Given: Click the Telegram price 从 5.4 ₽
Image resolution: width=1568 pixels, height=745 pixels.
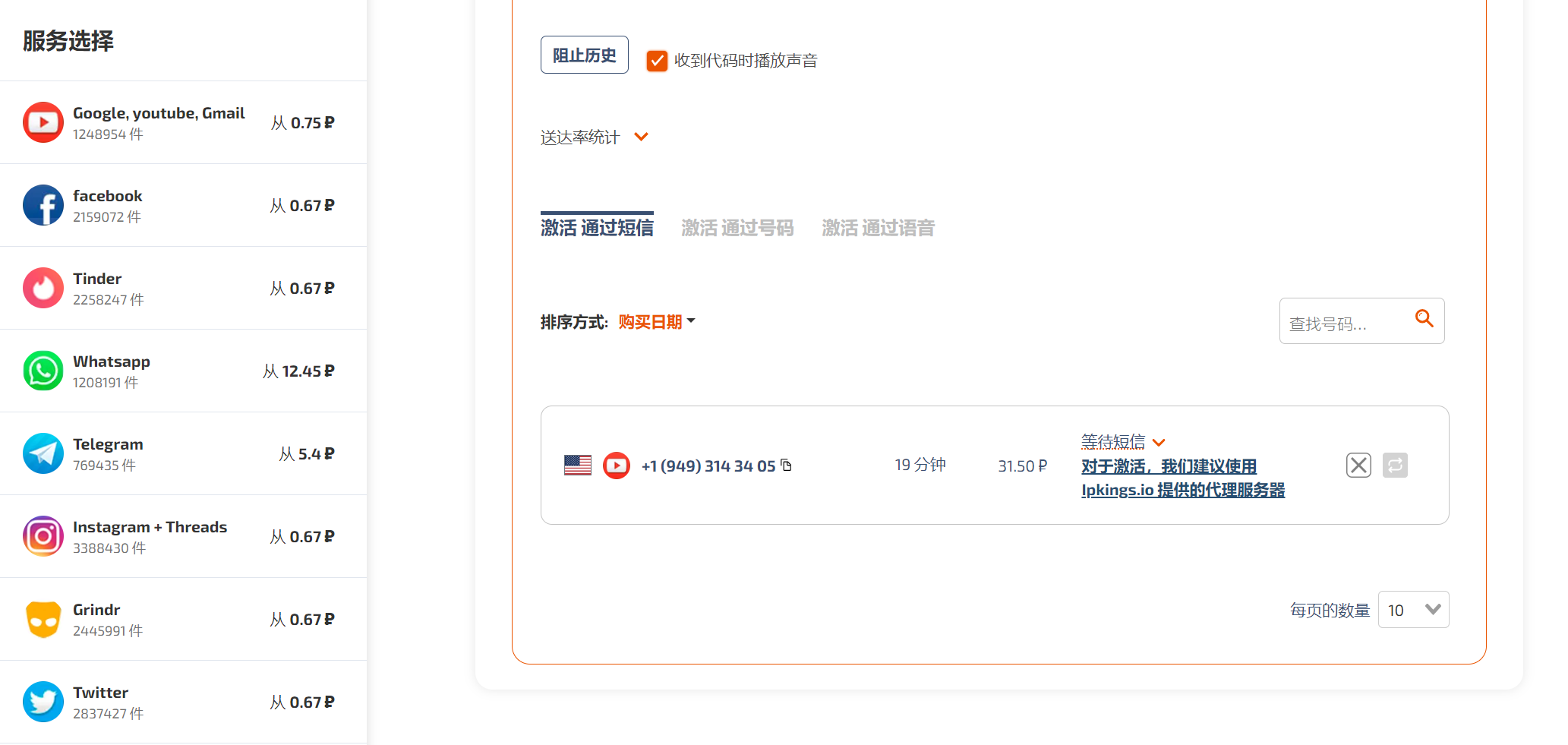Looking at the screenshot, I should click(307, 454).
